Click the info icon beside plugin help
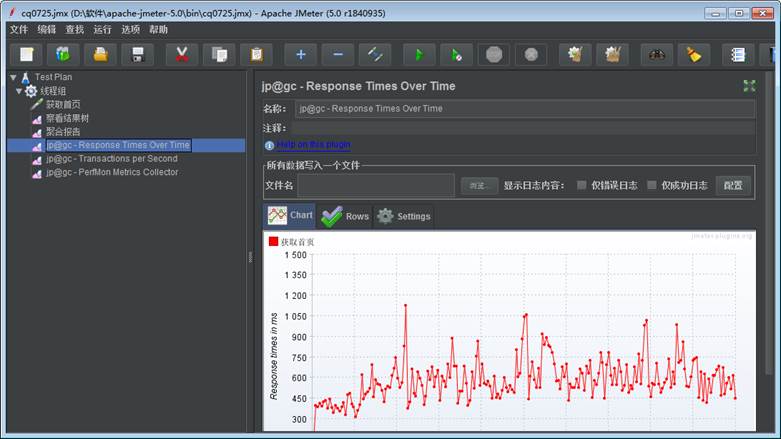 (269, 145)
